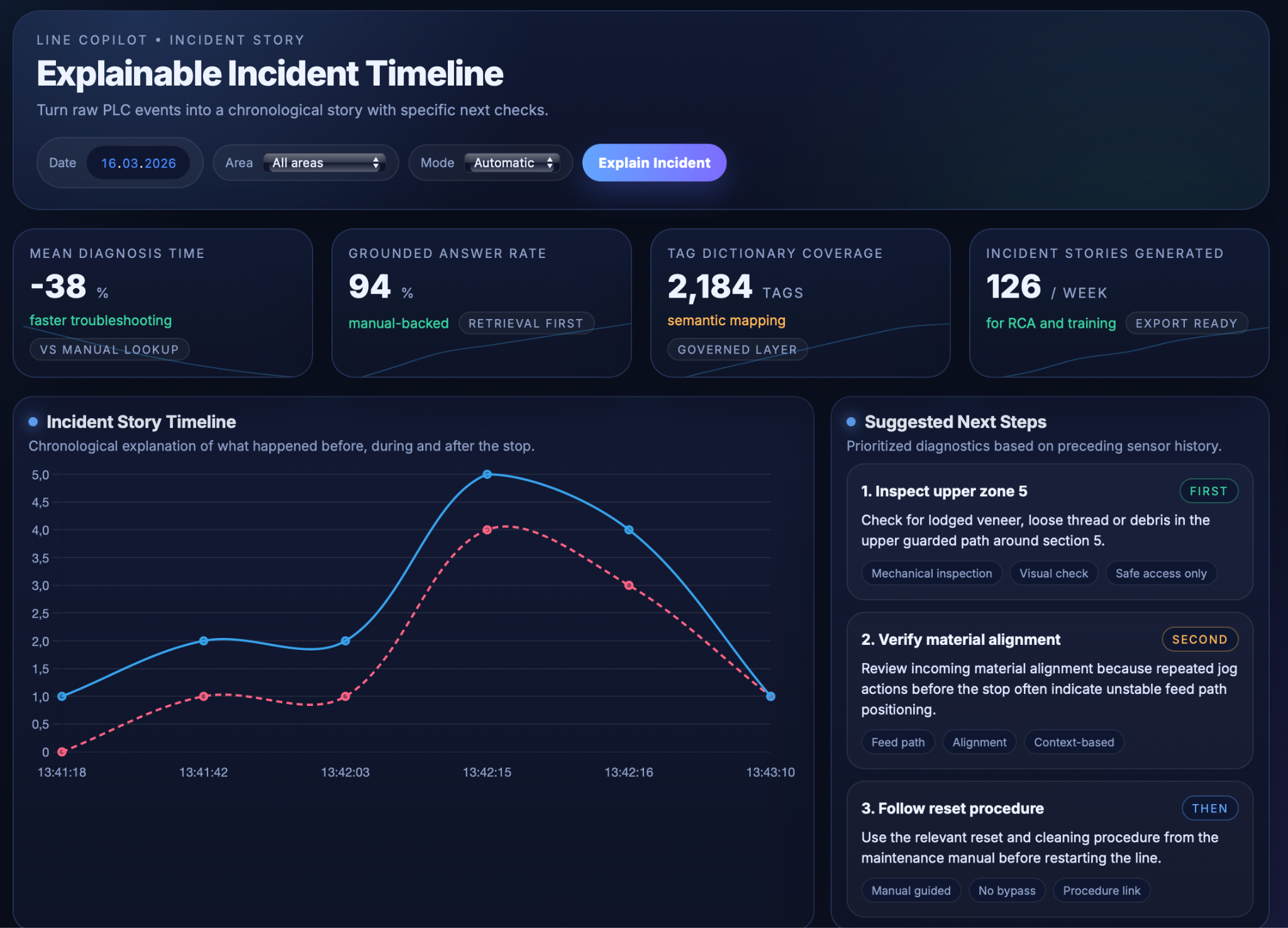The image size is (1288, 928).
Task: Click the red data point at 13:42:16
Action: [629, 585]
